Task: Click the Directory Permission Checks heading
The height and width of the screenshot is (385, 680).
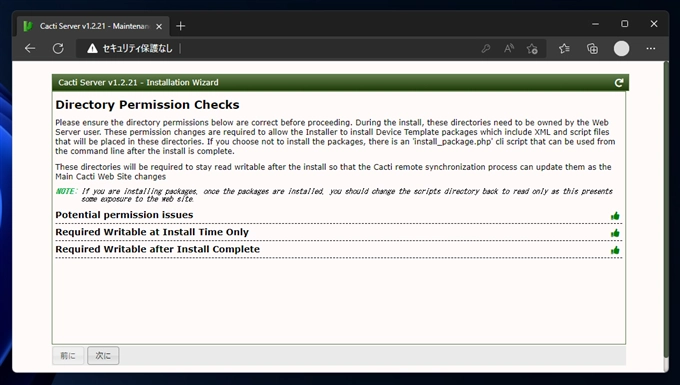Action: [147, 105]
